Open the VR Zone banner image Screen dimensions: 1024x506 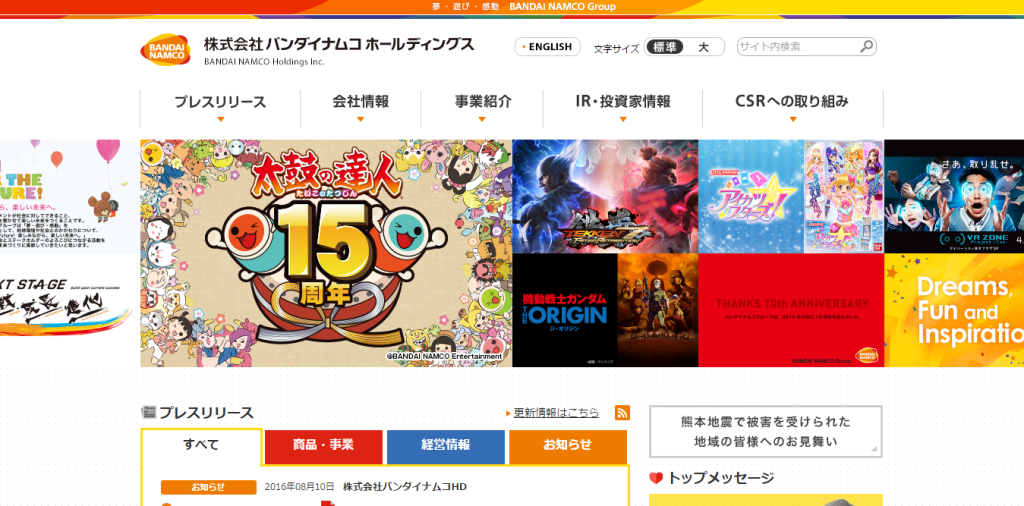(954, 197)
